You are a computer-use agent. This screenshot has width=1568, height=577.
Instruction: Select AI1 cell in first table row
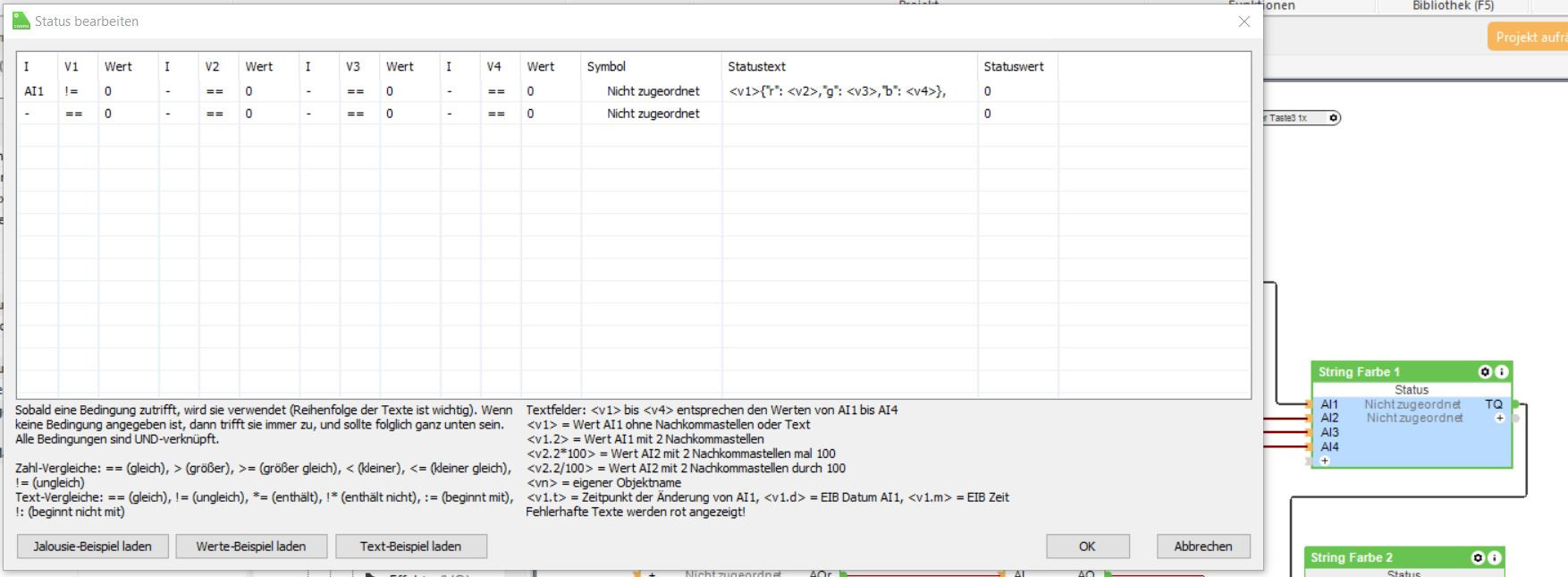(x=38, y=91)
